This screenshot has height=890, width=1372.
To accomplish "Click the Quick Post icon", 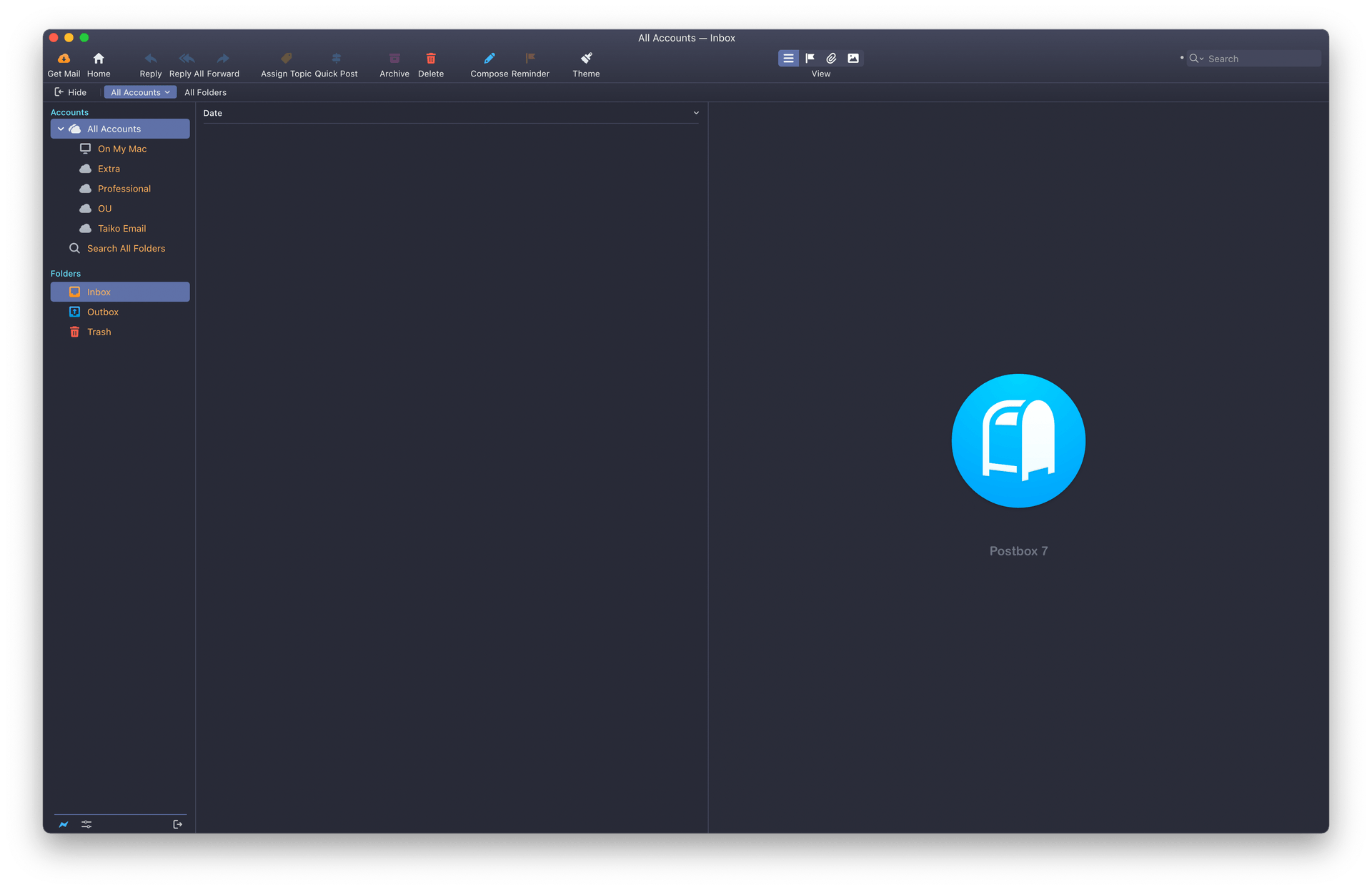I will pos(336,59).
